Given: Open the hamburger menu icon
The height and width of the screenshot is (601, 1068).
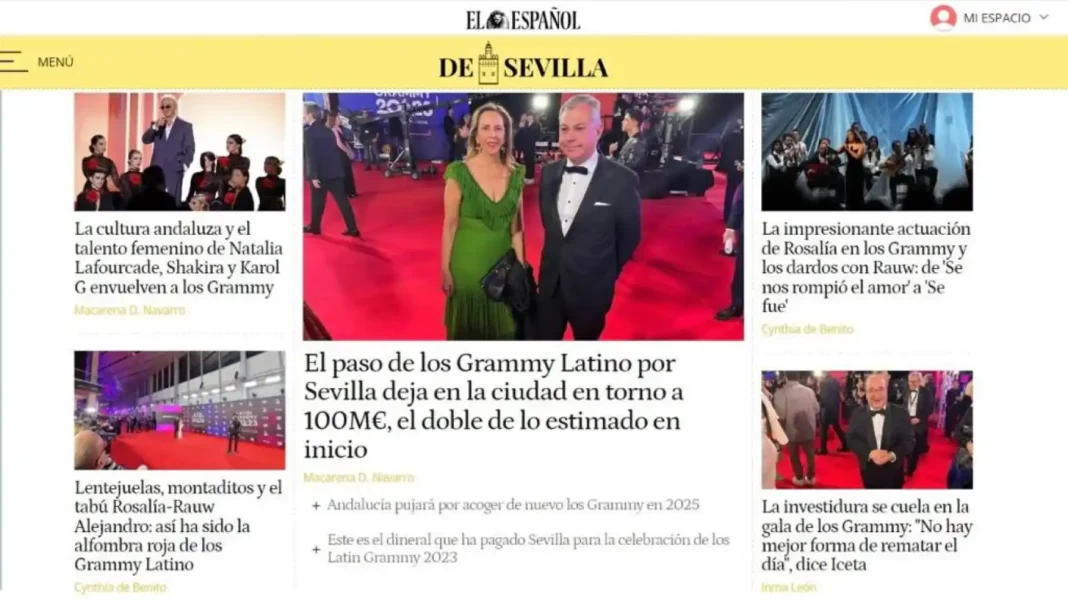Looking at the screenshot, I should pyautogui.click(x=14, y=61).
